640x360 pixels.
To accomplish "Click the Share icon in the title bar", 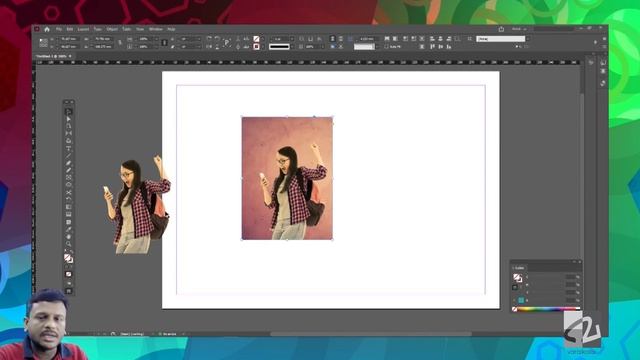I will pyautogui.click(x=501, y=29).
